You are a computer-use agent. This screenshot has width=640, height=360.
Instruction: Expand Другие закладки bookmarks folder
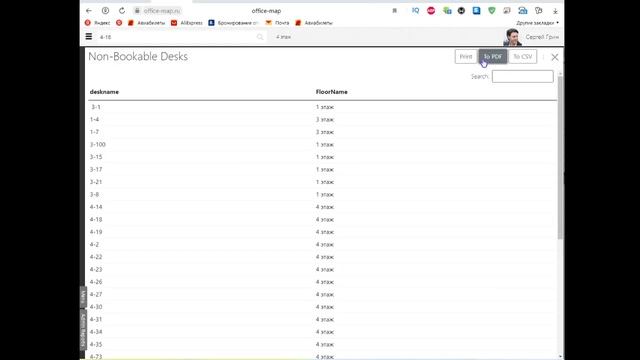tap(538, 23)
